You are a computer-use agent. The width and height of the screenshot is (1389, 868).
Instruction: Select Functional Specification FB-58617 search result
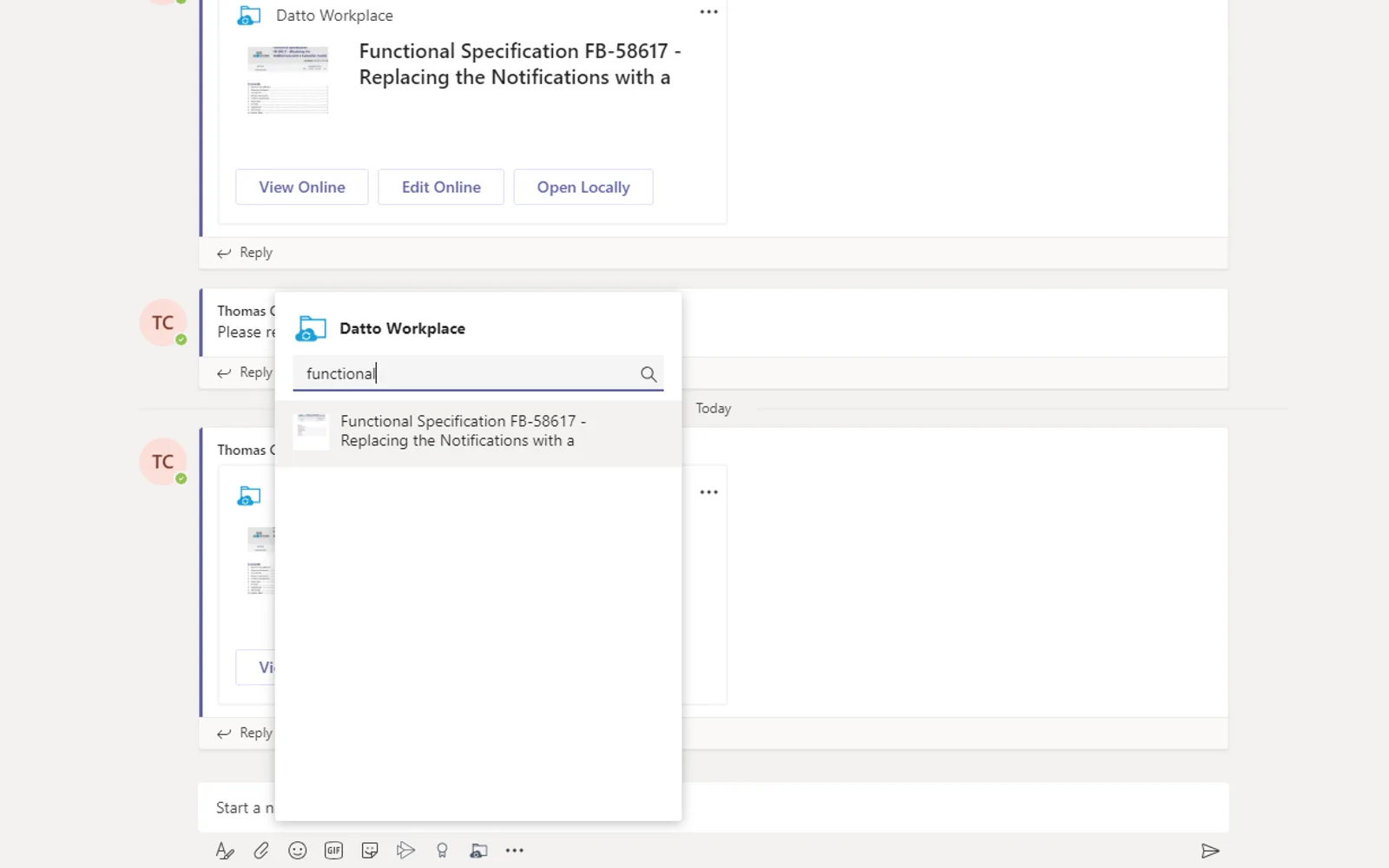478,431
